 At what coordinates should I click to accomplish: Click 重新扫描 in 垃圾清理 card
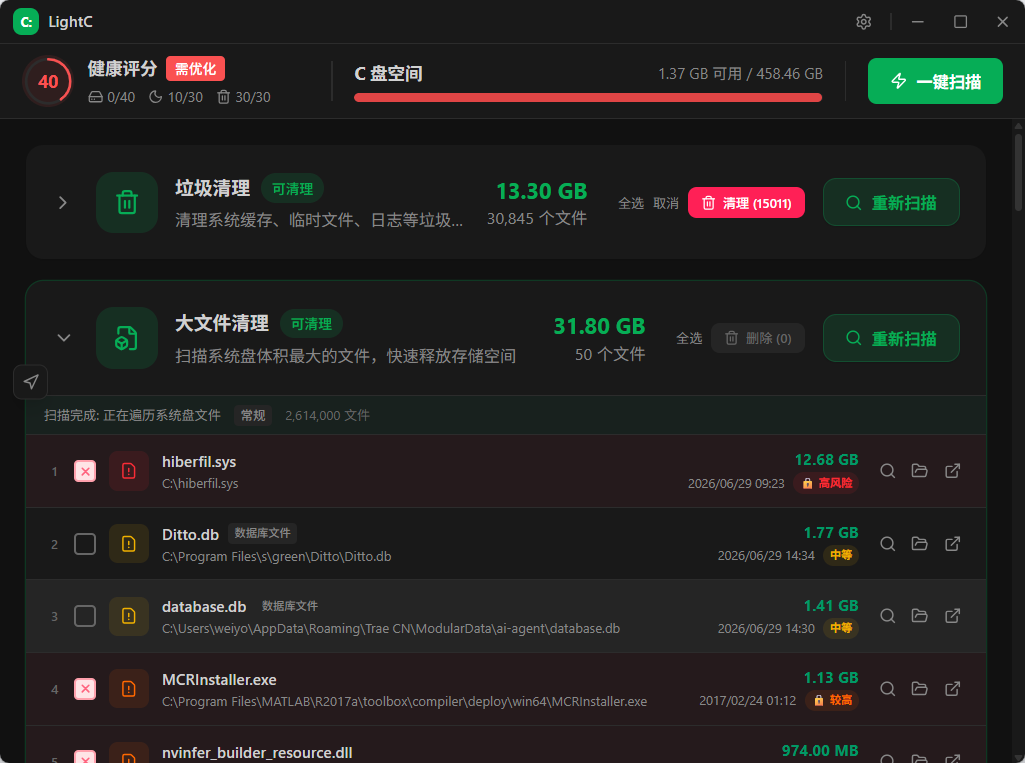click(x=891, y=203)
